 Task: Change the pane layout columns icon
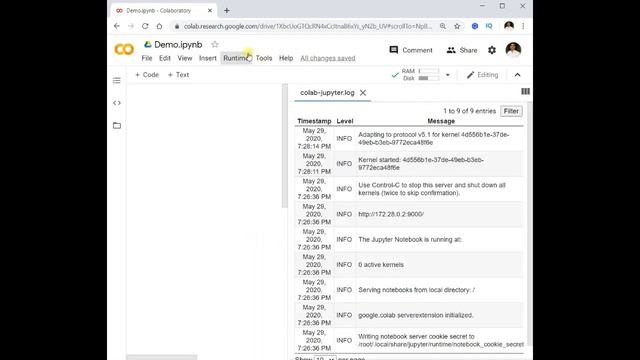525,91
